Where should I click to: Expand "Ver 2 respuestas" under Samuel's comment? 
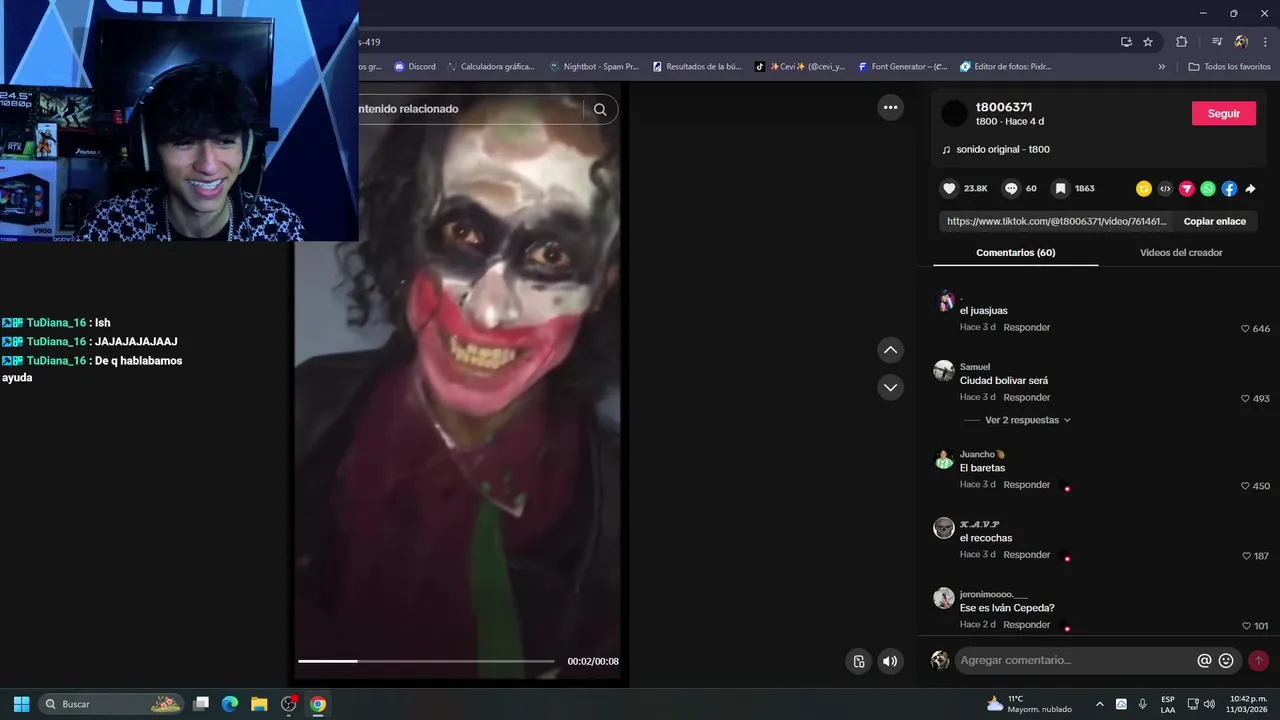1027,420
